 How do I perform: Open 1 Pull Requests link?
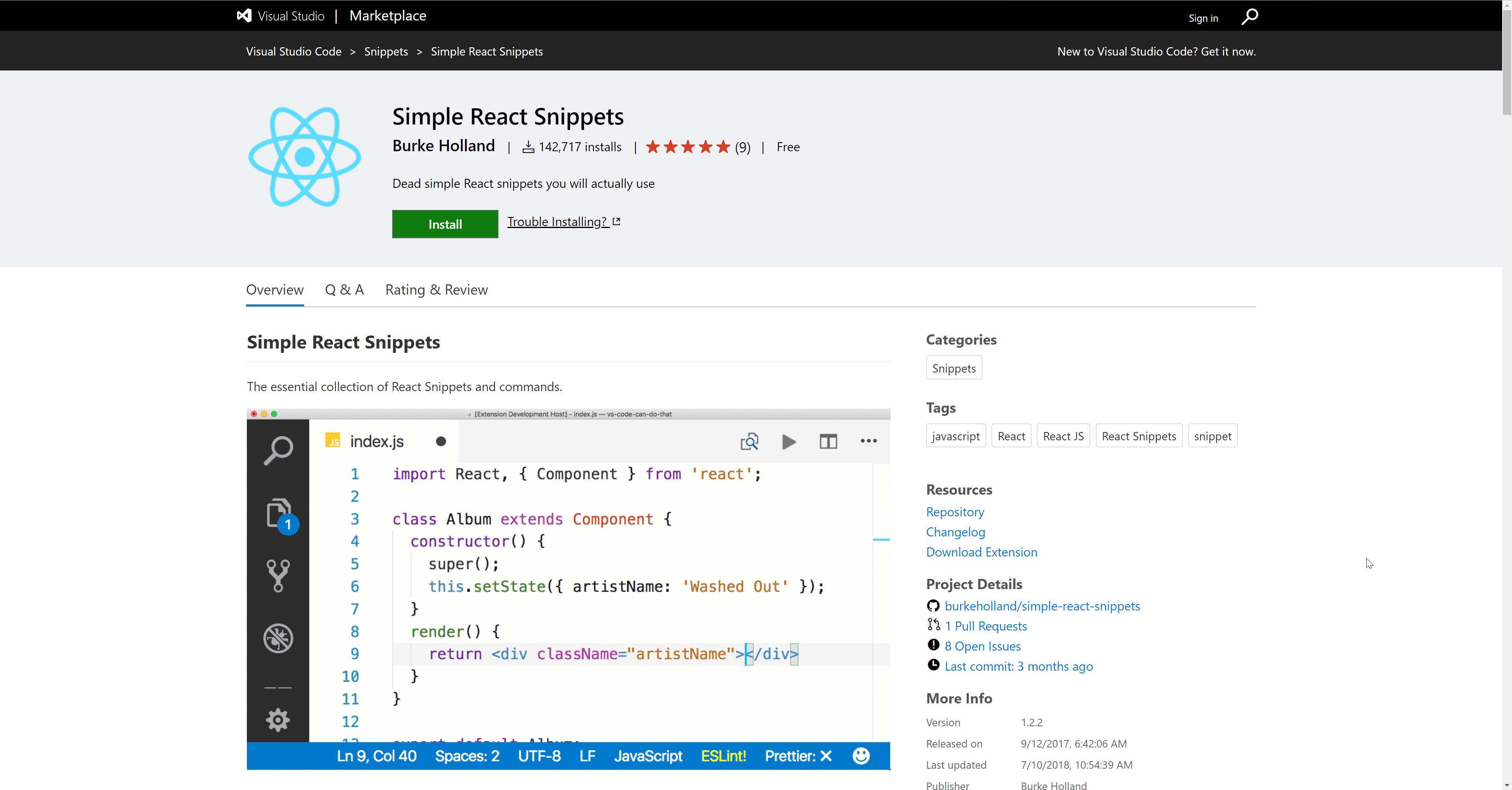(986, 626)
